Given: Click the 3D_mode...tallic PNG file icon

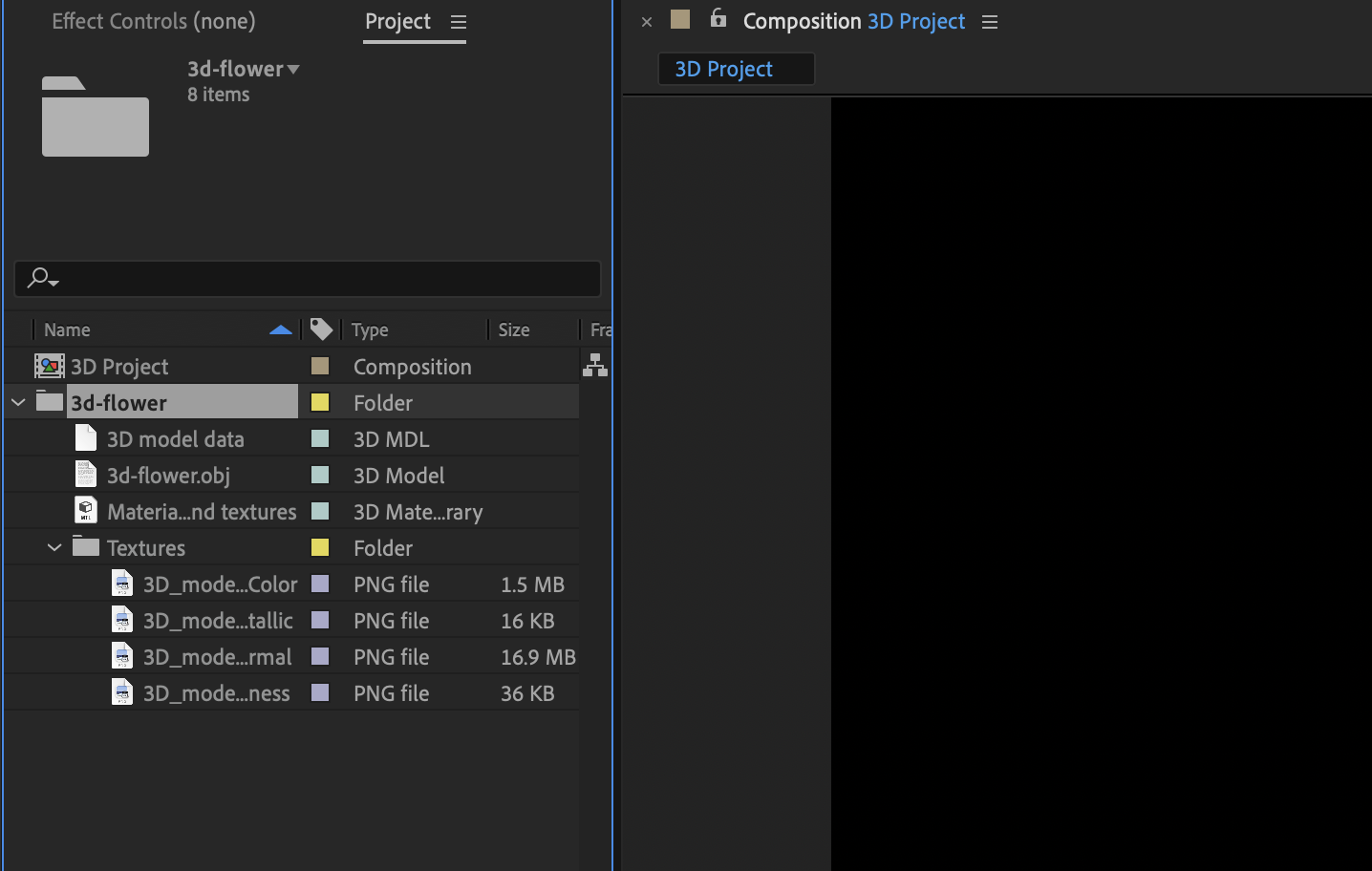Looking at the screenshot, I should [x=122, y=619].
